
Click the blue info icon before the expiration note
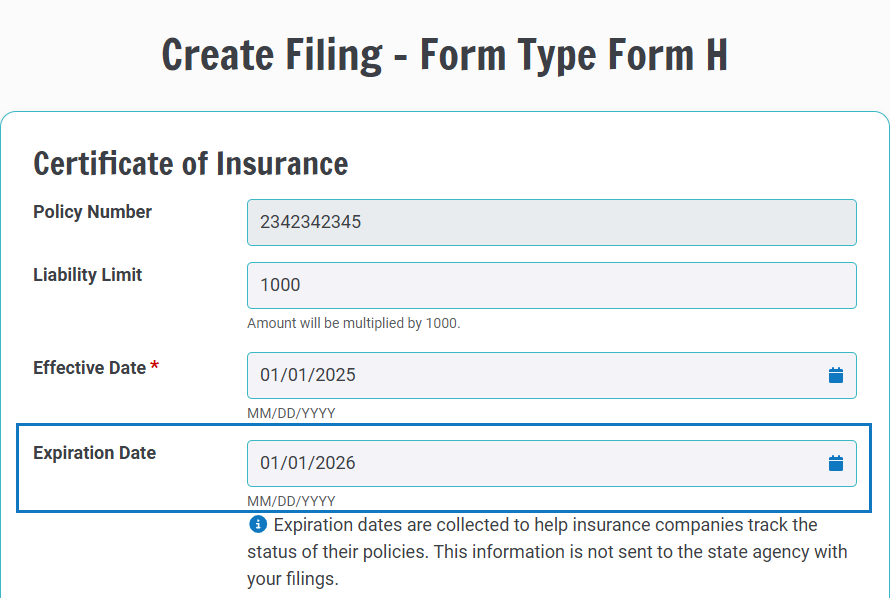(258, 524)
